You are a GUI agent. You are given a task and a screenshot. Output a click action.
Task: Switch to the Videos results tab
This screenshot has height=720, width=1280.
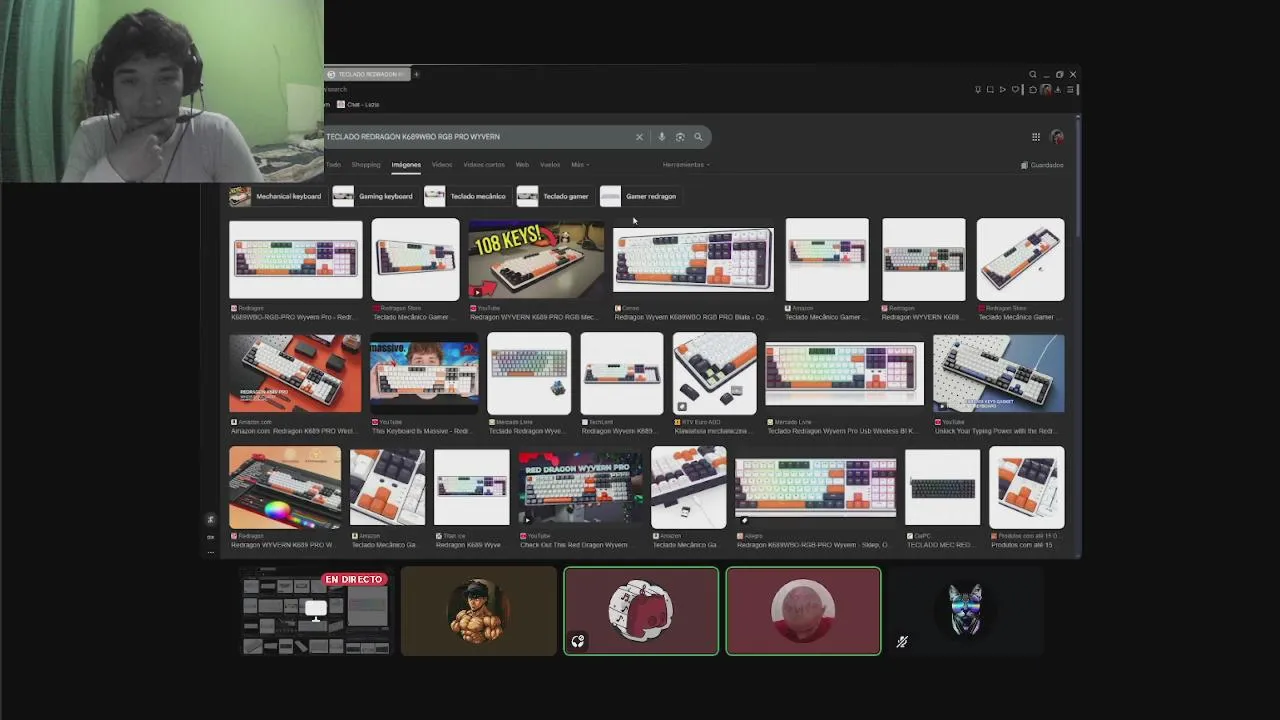coord(442,165)
